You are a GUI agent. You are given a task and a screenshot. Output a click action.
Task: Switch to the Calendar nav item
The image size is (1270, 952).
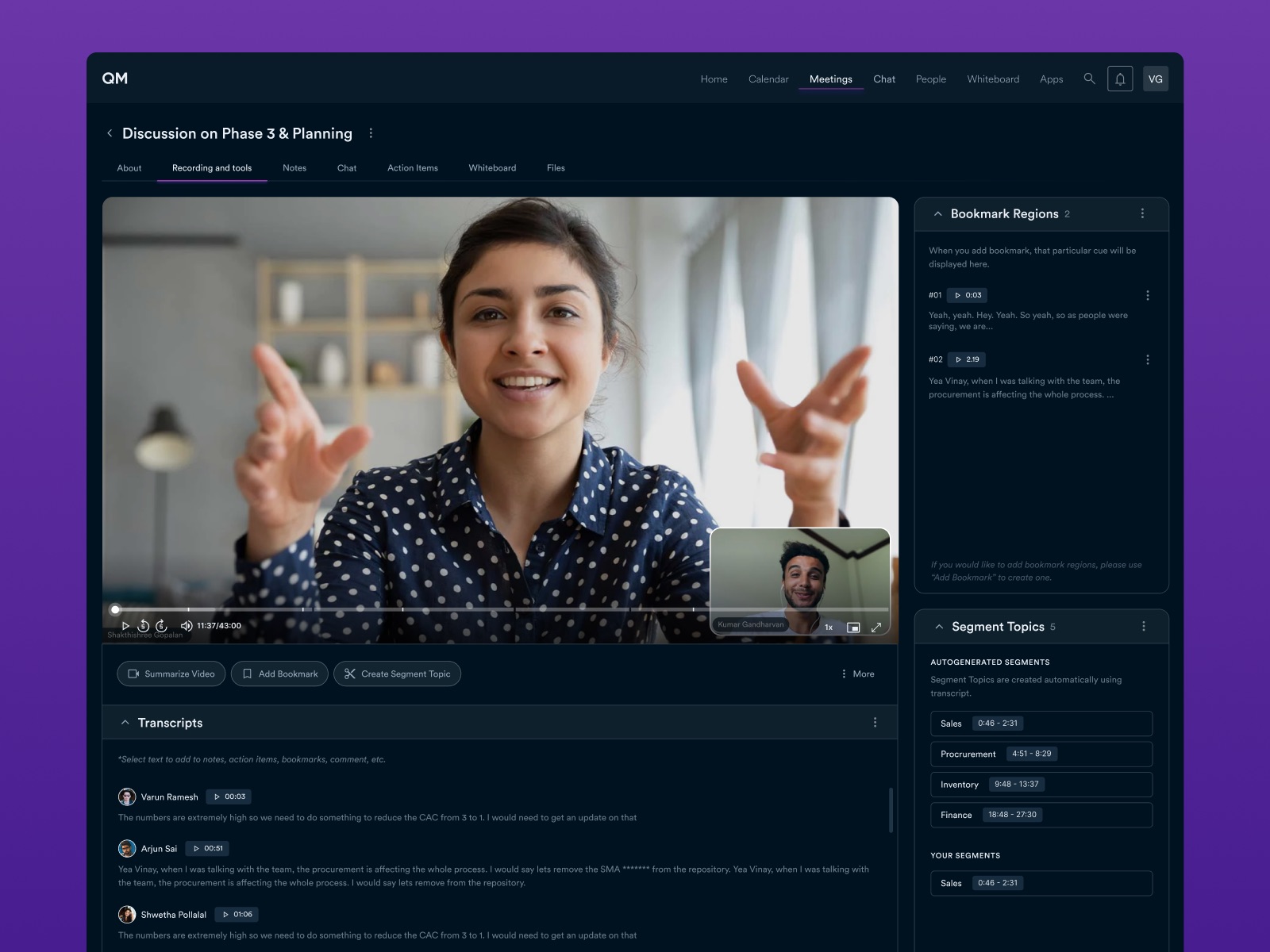click(x=768, y=79)
